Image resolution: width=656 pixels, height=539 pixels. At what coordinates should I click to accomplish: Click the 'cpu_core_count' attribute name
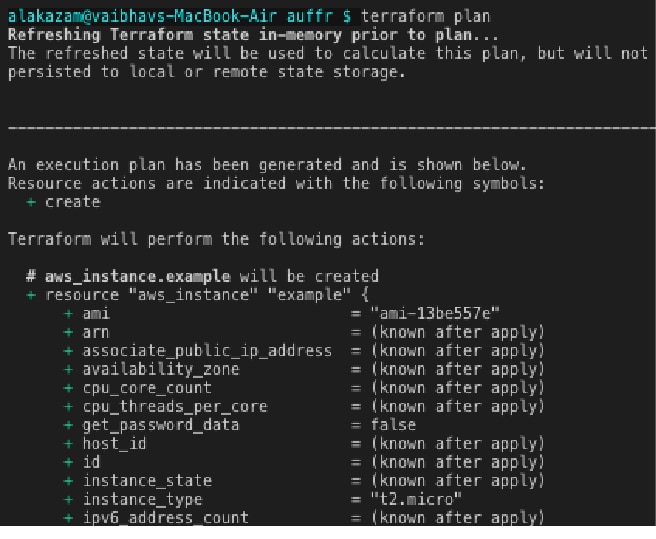coord(147,388)
